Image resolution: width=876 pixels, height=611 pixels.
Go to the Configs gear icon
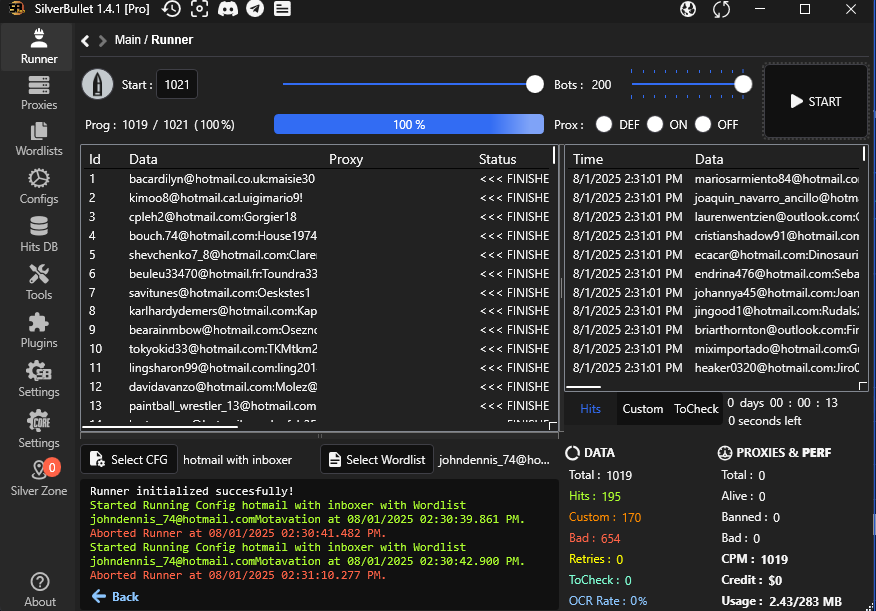(39, 185)
